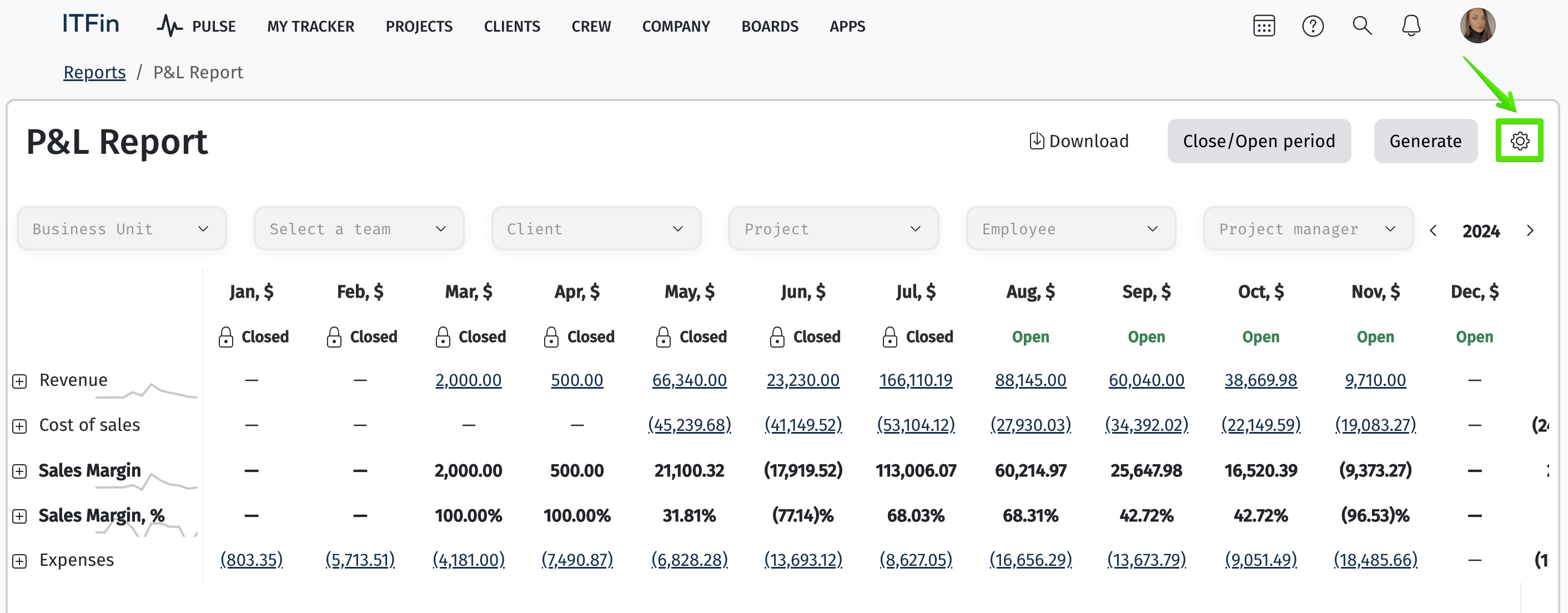Image resolution: width=1568 pixels, height=613 pixels.
Task: Open the report settings gear icon
Action: [1519, 140]
